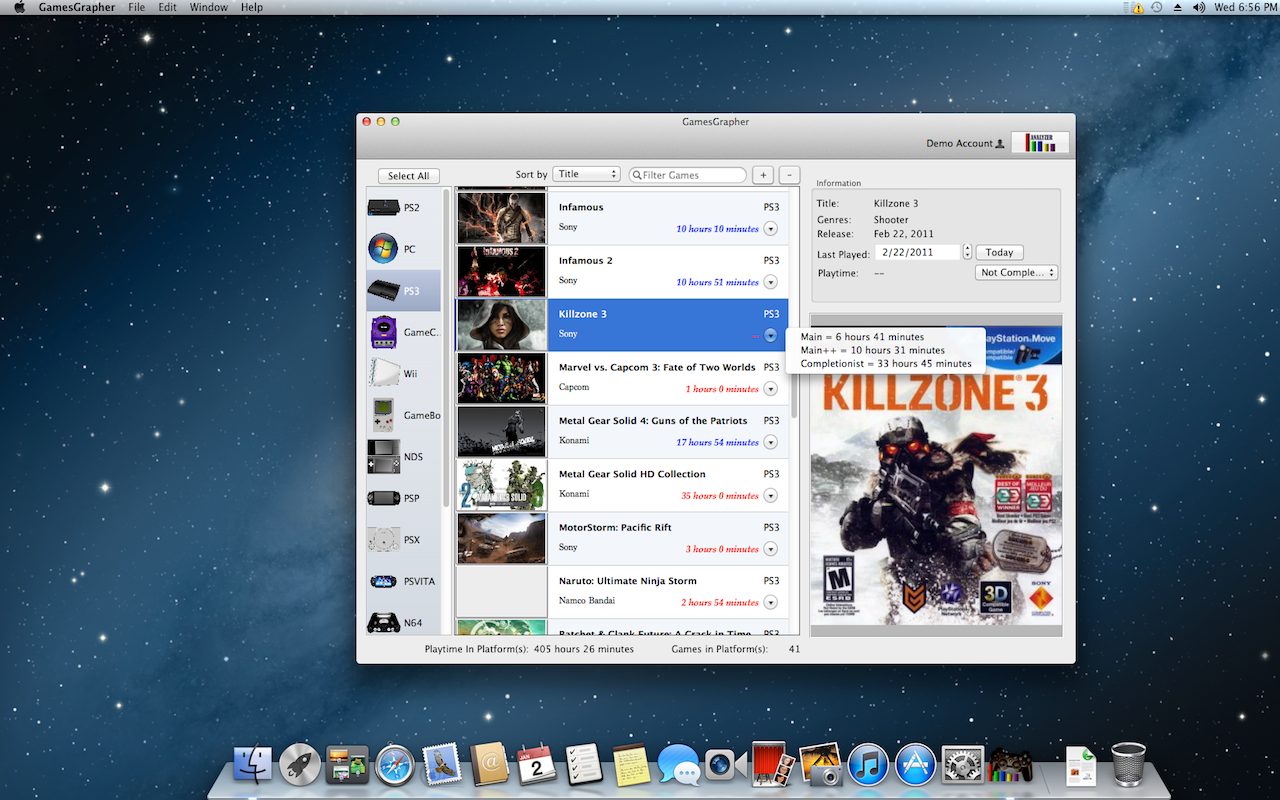Select Metal Gear Solid HD Collection row

coord(622,485)
